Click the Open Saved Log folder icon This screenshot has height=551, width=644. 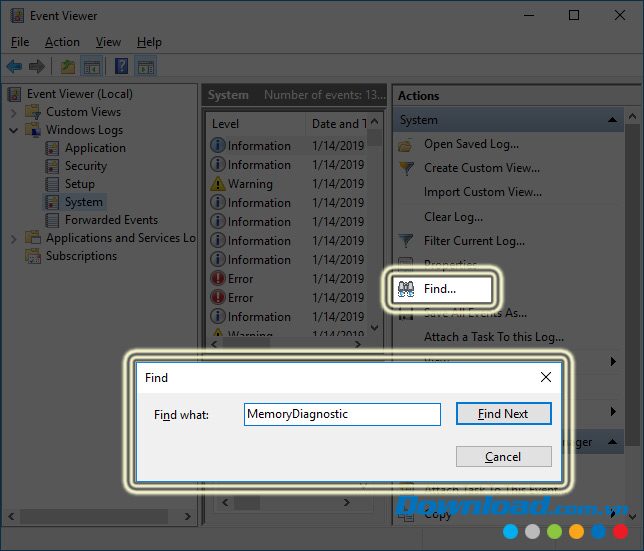point(405,145)
